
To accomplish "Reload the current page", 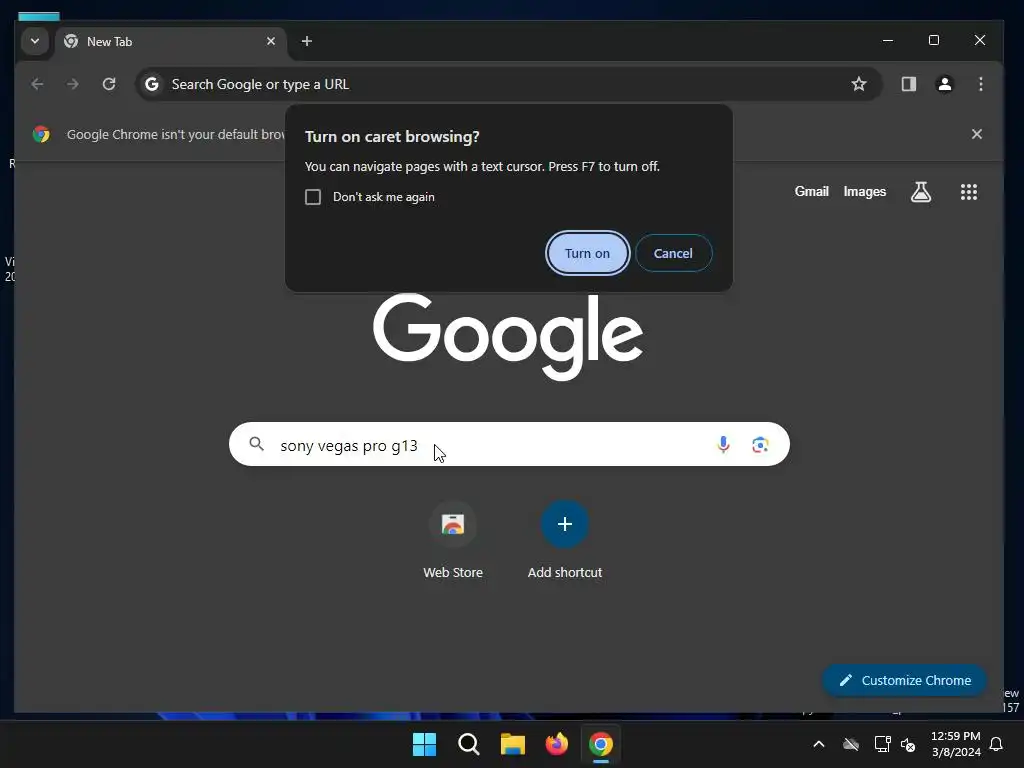I will click(x=109, y=84).
